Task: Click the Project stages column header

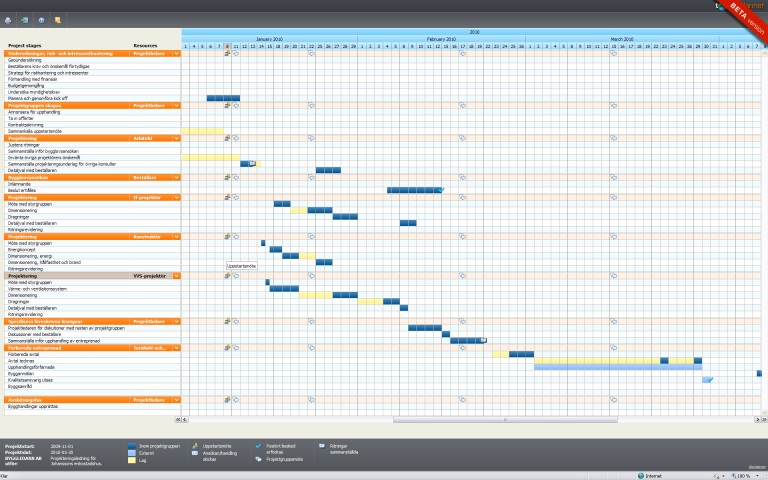Action: pos(24,46)
